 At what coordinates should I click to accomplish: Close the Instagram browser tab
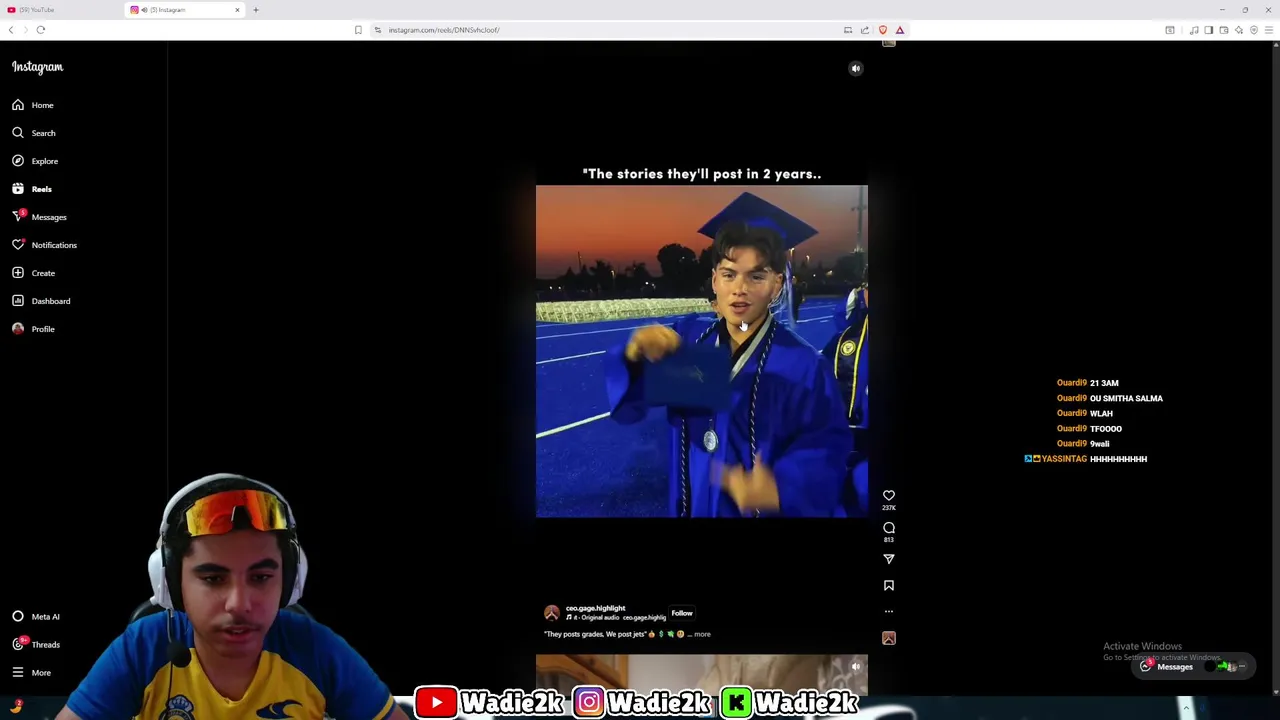[237, 10]
